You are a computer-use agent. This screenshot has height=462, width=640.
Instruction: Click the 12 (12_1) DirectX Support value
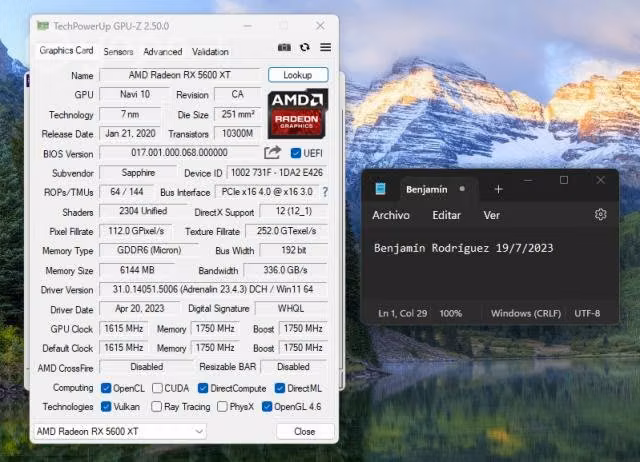pos(293,211)
